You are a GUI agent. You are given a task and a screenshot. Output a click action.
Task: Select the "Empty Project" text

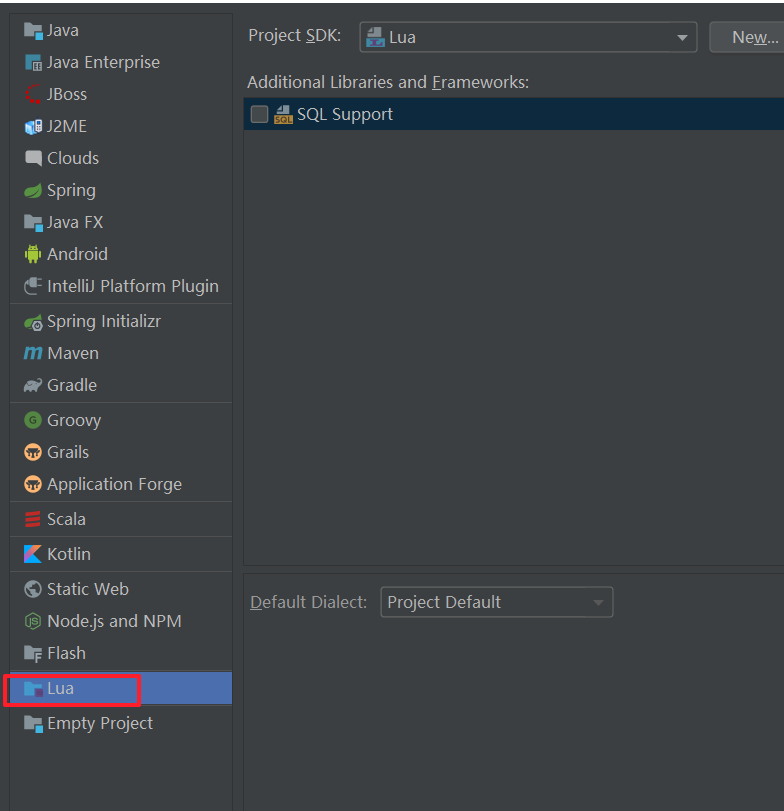click(100, 724)
